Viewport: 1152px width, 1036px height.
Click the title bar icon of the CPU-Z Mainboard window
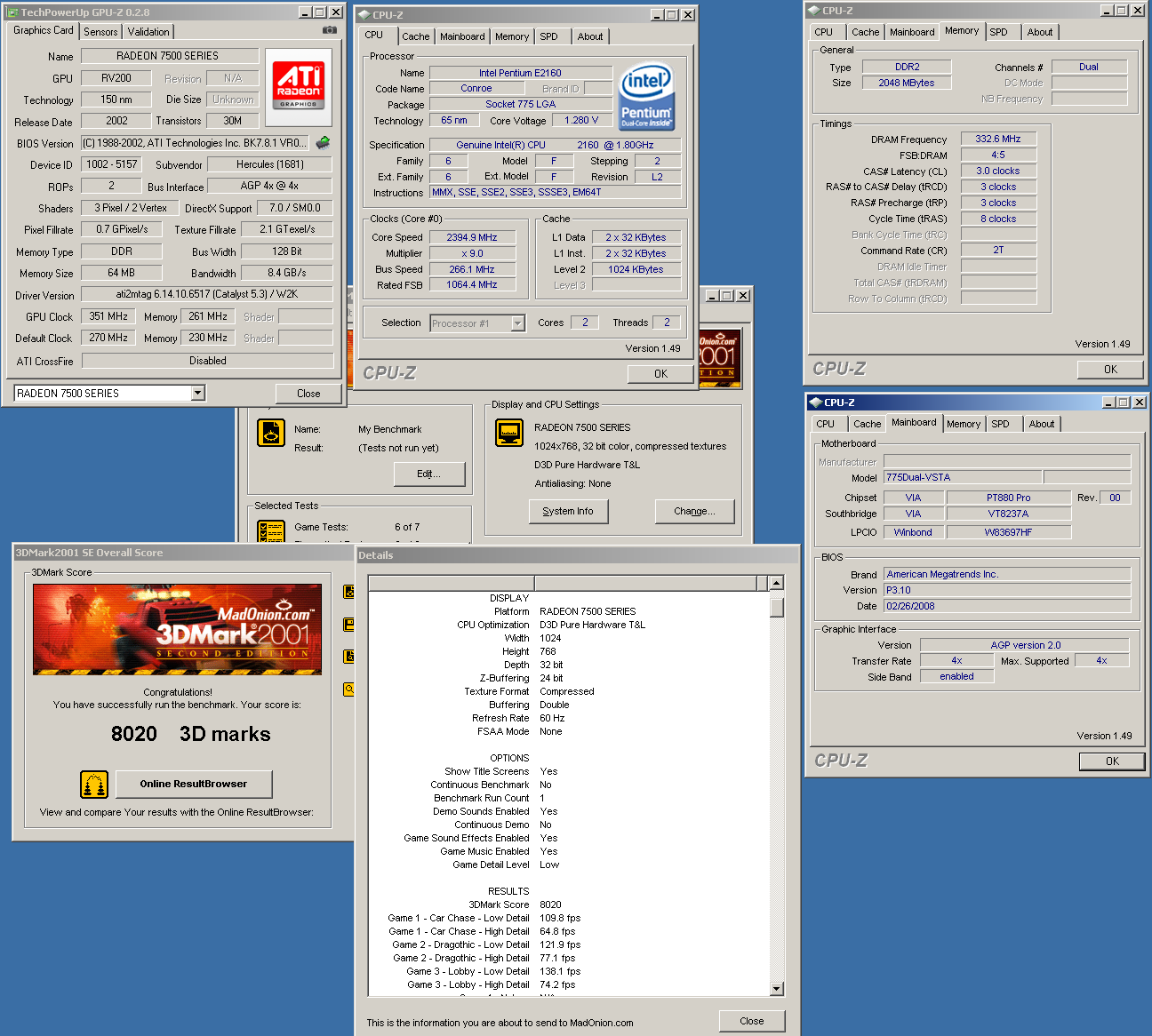(815, 402)
